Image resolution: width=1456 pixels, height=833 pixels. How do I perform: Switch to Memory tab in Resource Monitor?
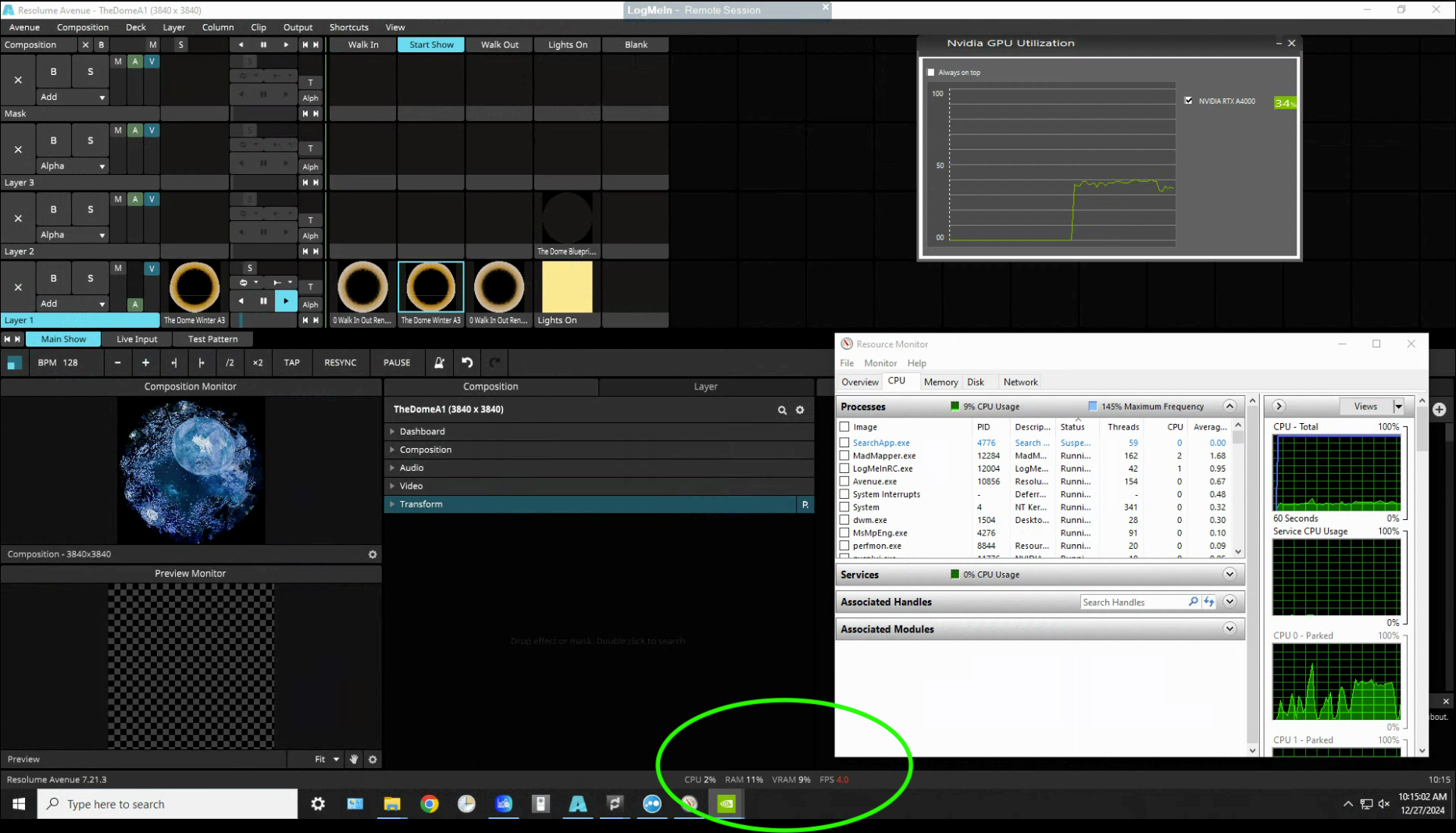pyautogui.click(x=940, y=383)
